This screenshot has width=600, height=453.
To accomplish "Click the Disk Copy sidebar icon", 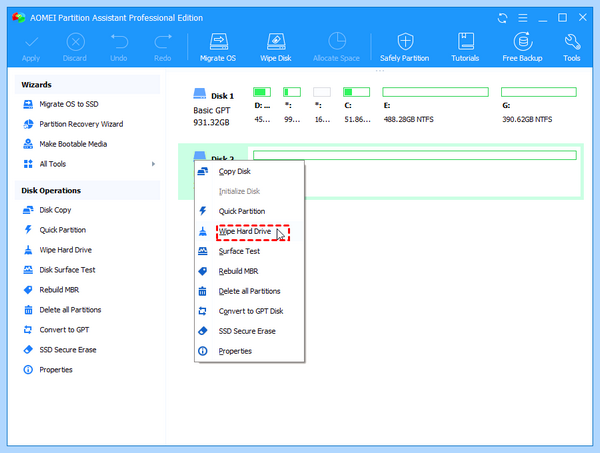I will click(x=28, y=210).
